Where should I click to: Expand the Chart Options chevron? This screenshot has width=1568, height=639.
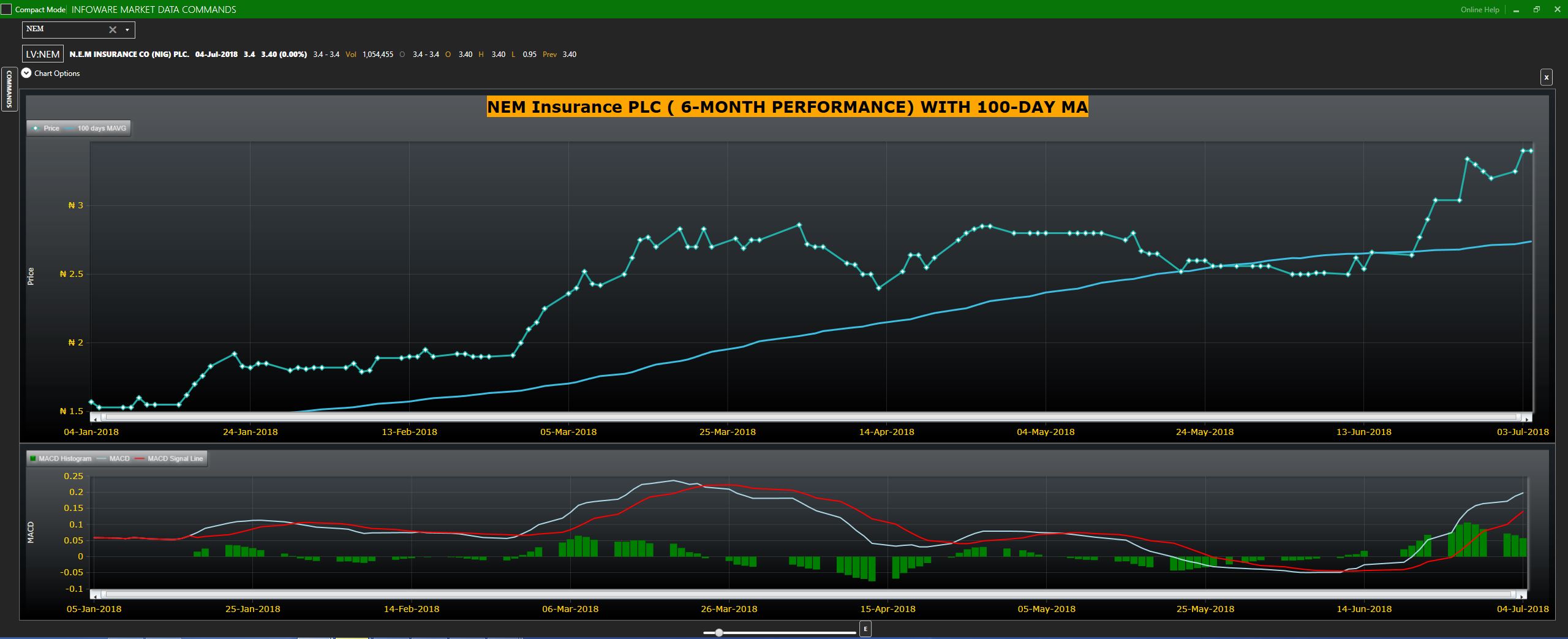point(26,73)
